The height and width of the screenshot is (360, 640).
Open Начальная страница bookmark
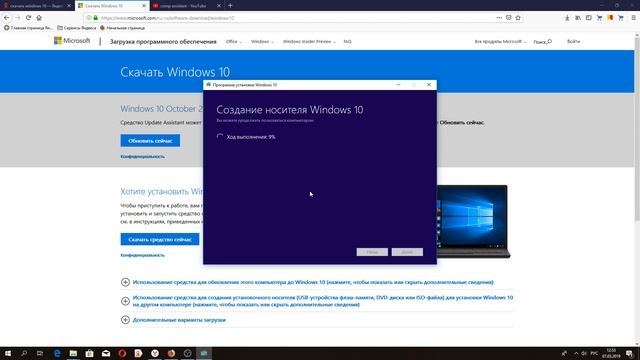click(122, 28)
